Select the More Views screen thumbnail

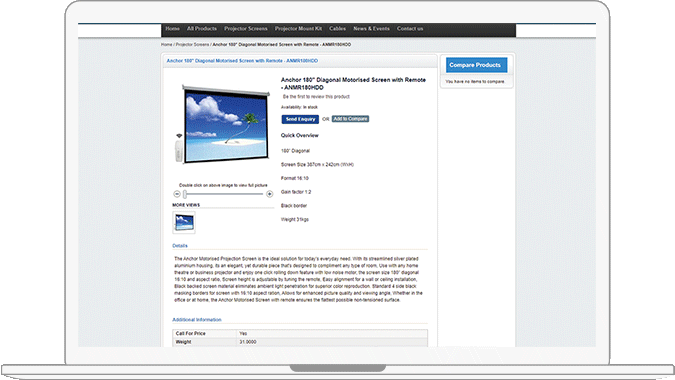pyautogui.click(x=184, y=222)
